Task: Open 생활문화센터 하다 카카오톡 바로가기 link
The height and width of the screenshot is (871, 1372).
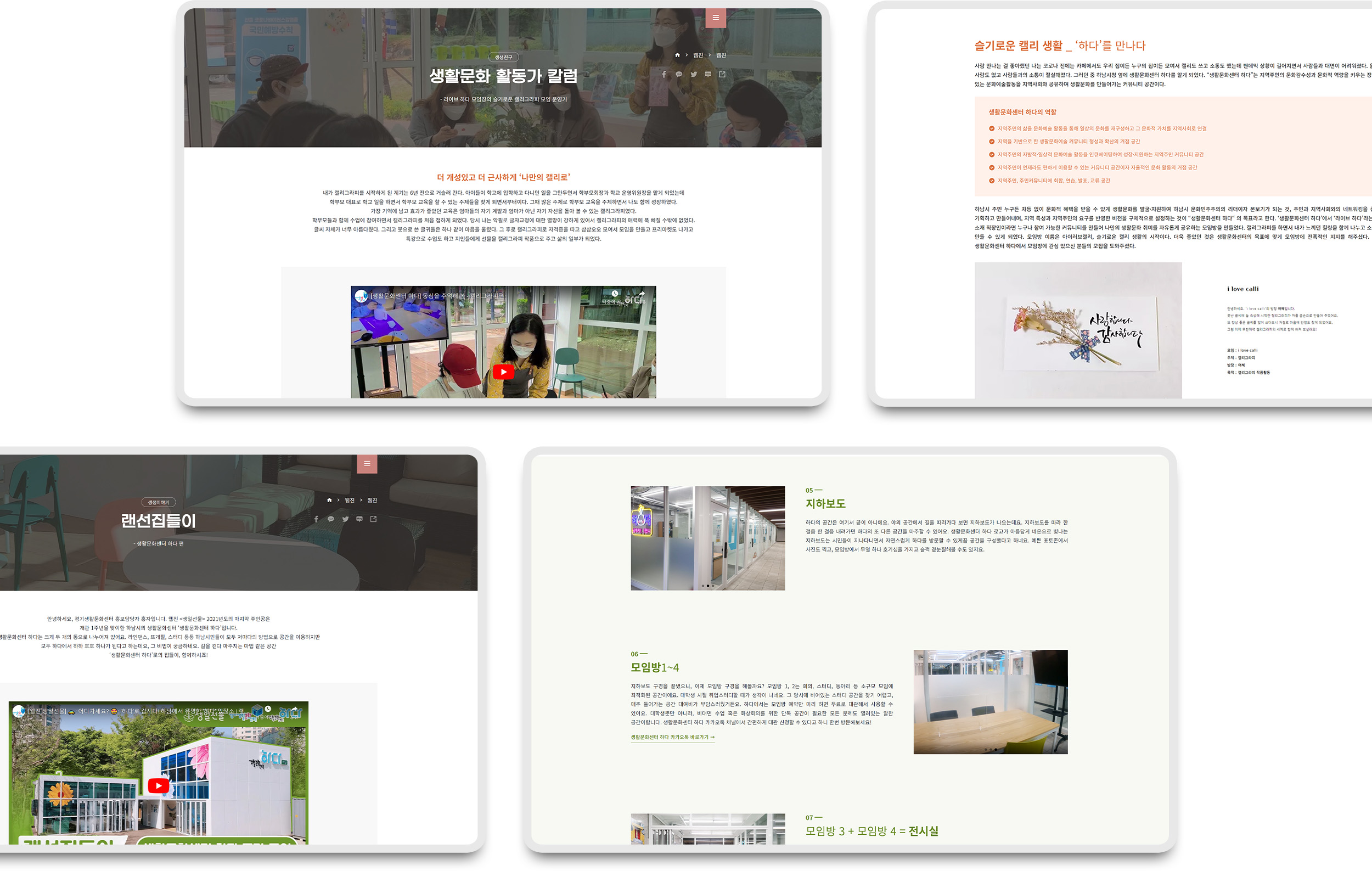Action: tap(672, 737)
